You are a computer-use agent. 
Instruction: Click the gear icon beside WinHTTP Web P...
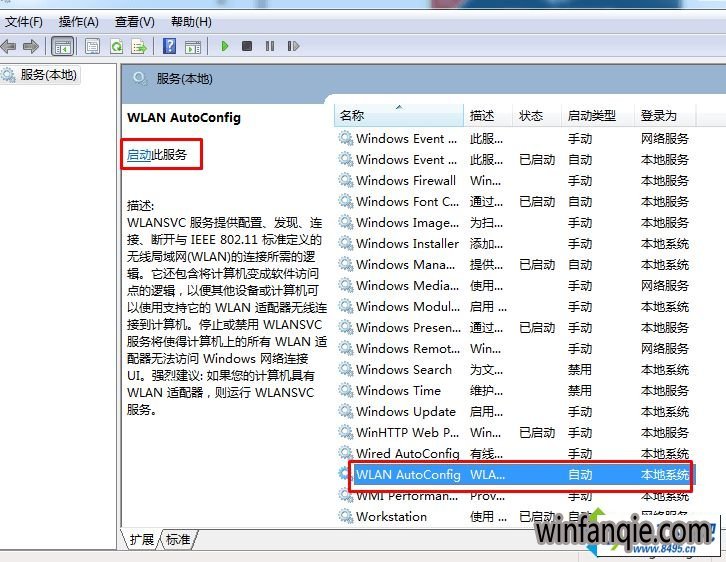(345, 432)
